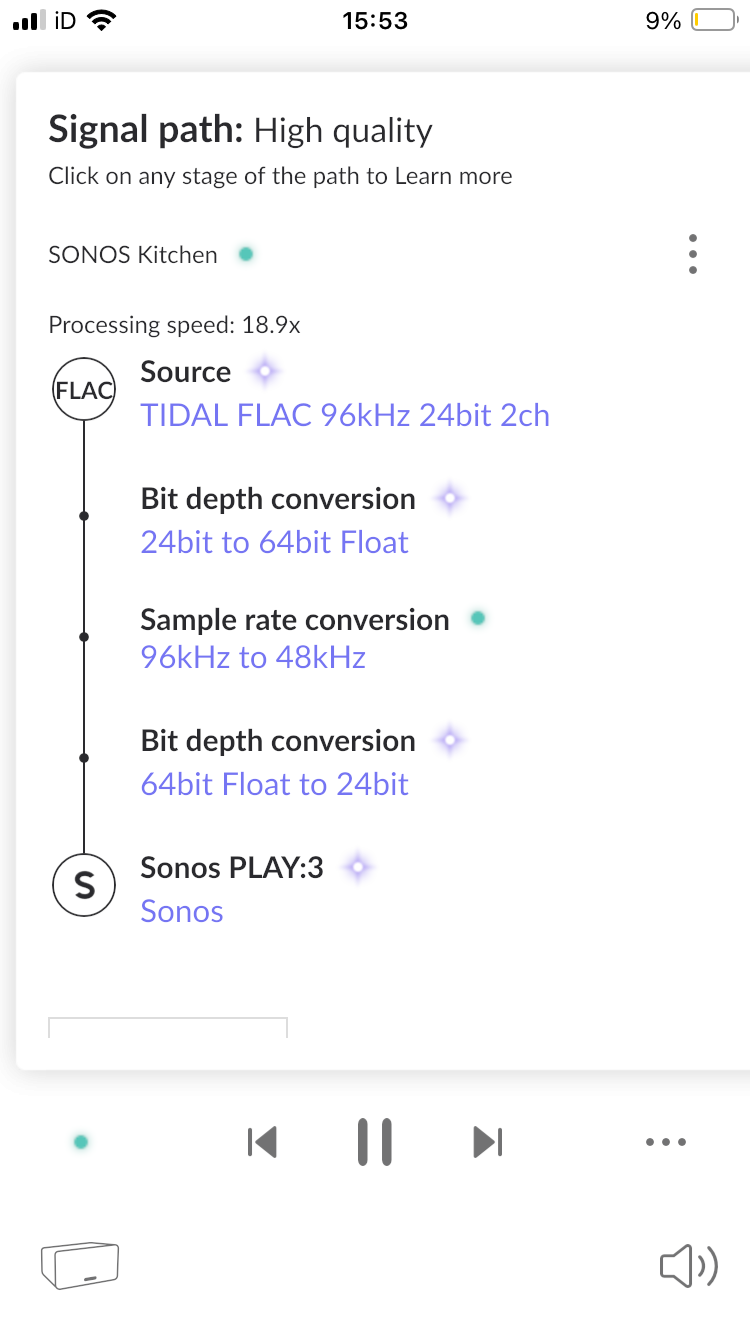The width and height of the screenshot is (750, 1334).
Task: Skip to the next track
Action: click(488, 1141)
